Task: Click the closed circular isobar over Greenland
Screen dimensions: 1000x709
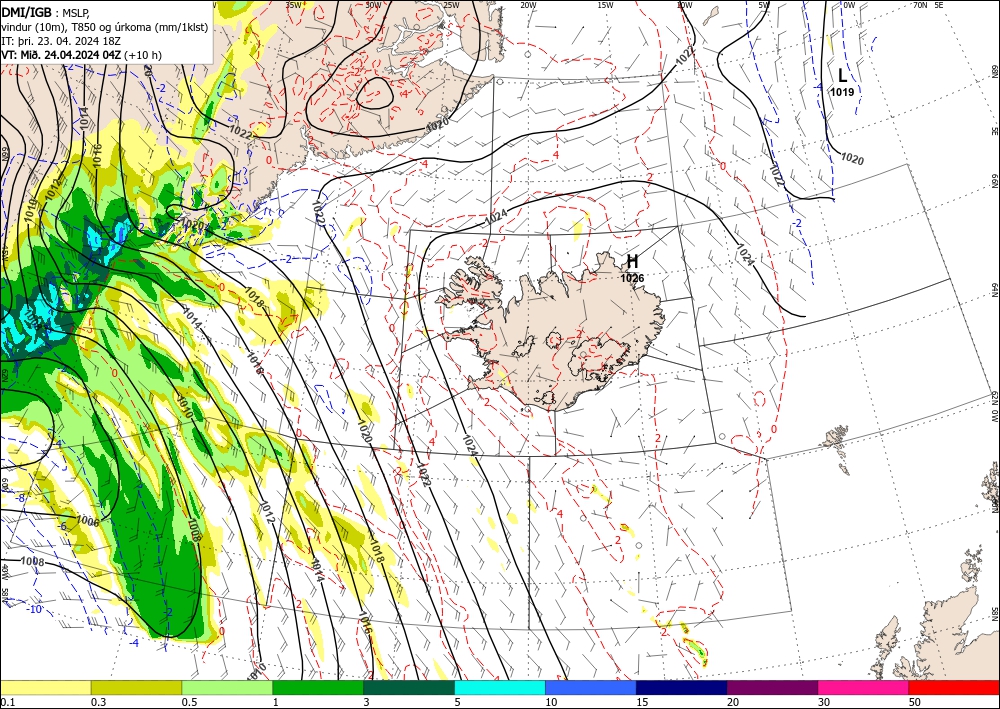Action: (x=374, y=94)
